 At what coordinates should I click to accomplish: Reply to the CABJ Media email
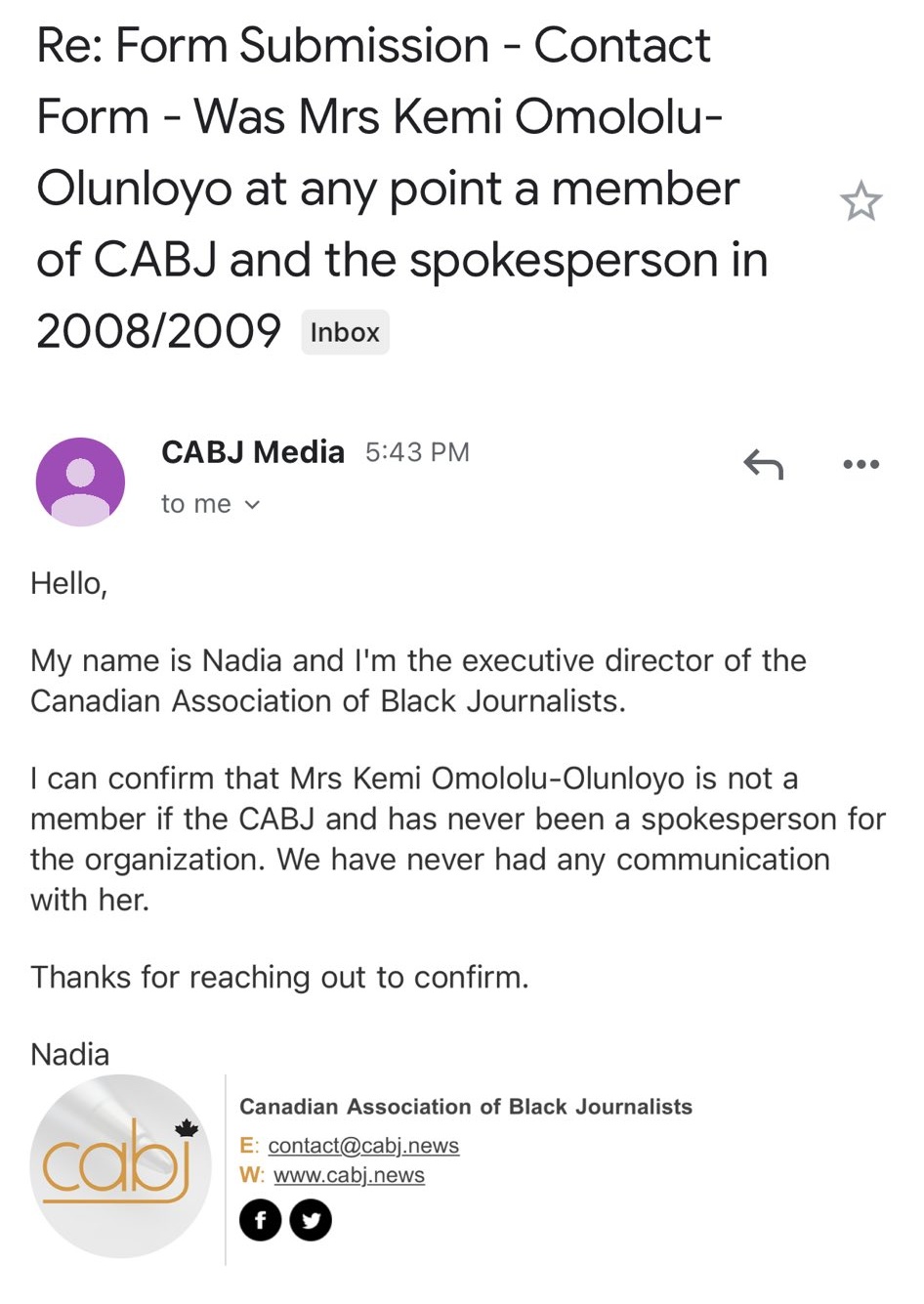(763, 464)
